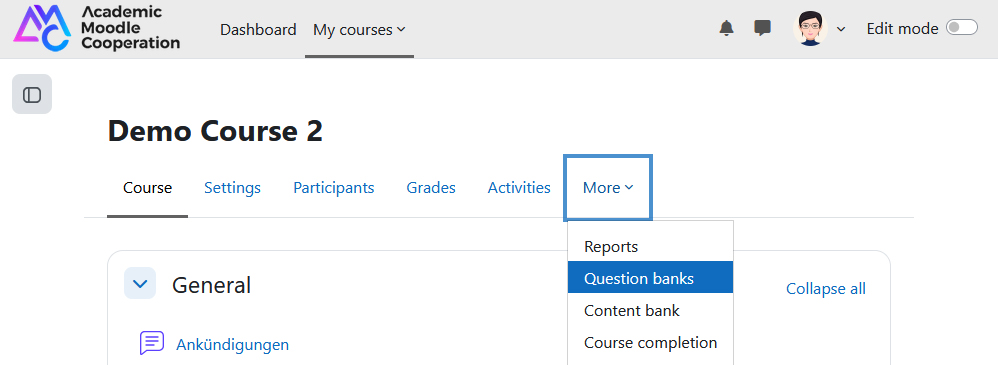Open the course index drawer icon

click(x=32, y=94)
